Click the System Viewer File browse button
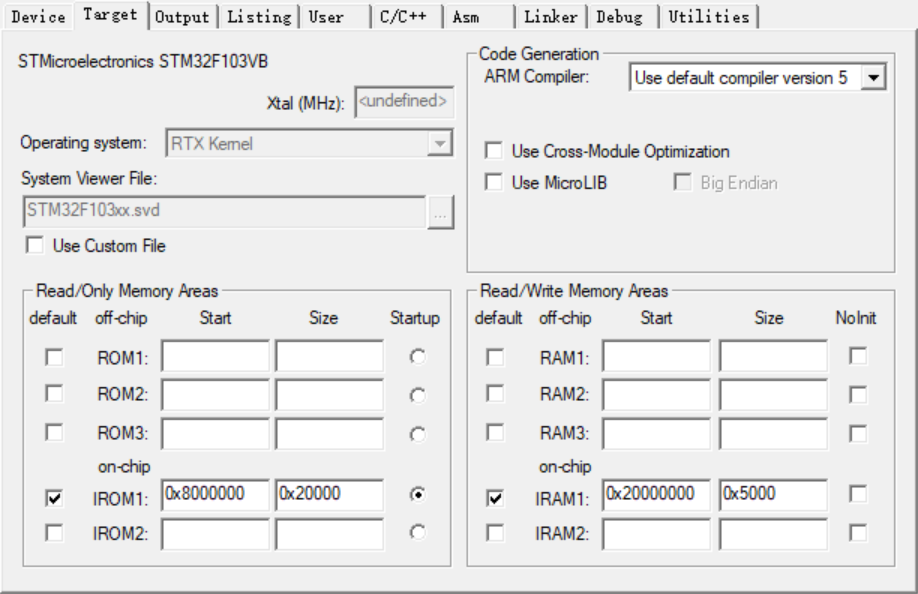 [440, 211]
